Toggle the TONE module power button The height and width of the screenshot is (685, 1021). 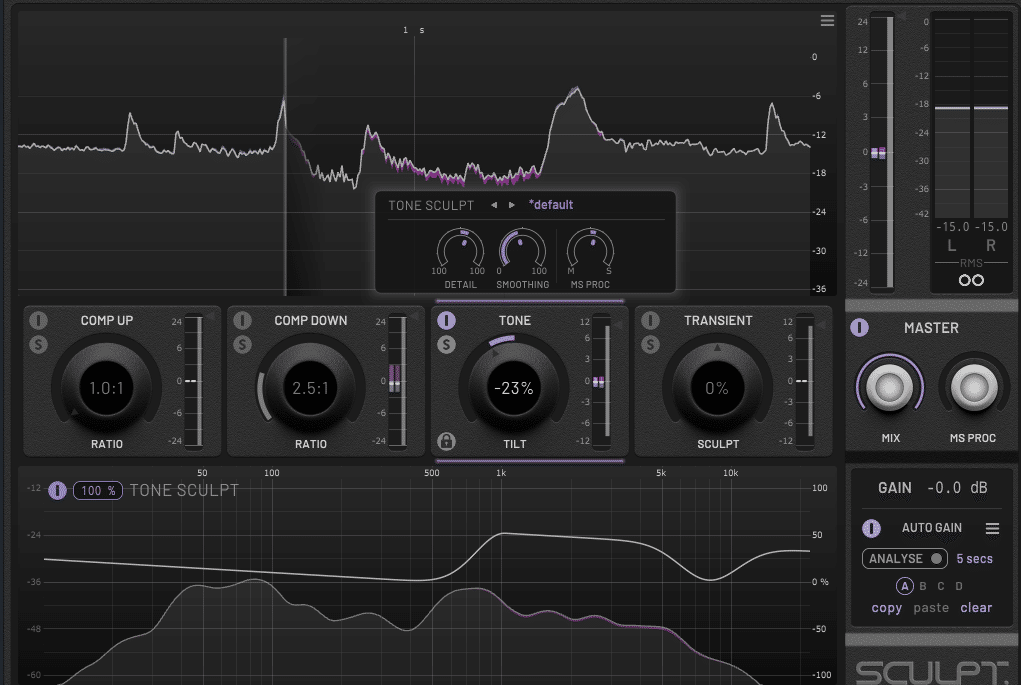tap(446, 320)
